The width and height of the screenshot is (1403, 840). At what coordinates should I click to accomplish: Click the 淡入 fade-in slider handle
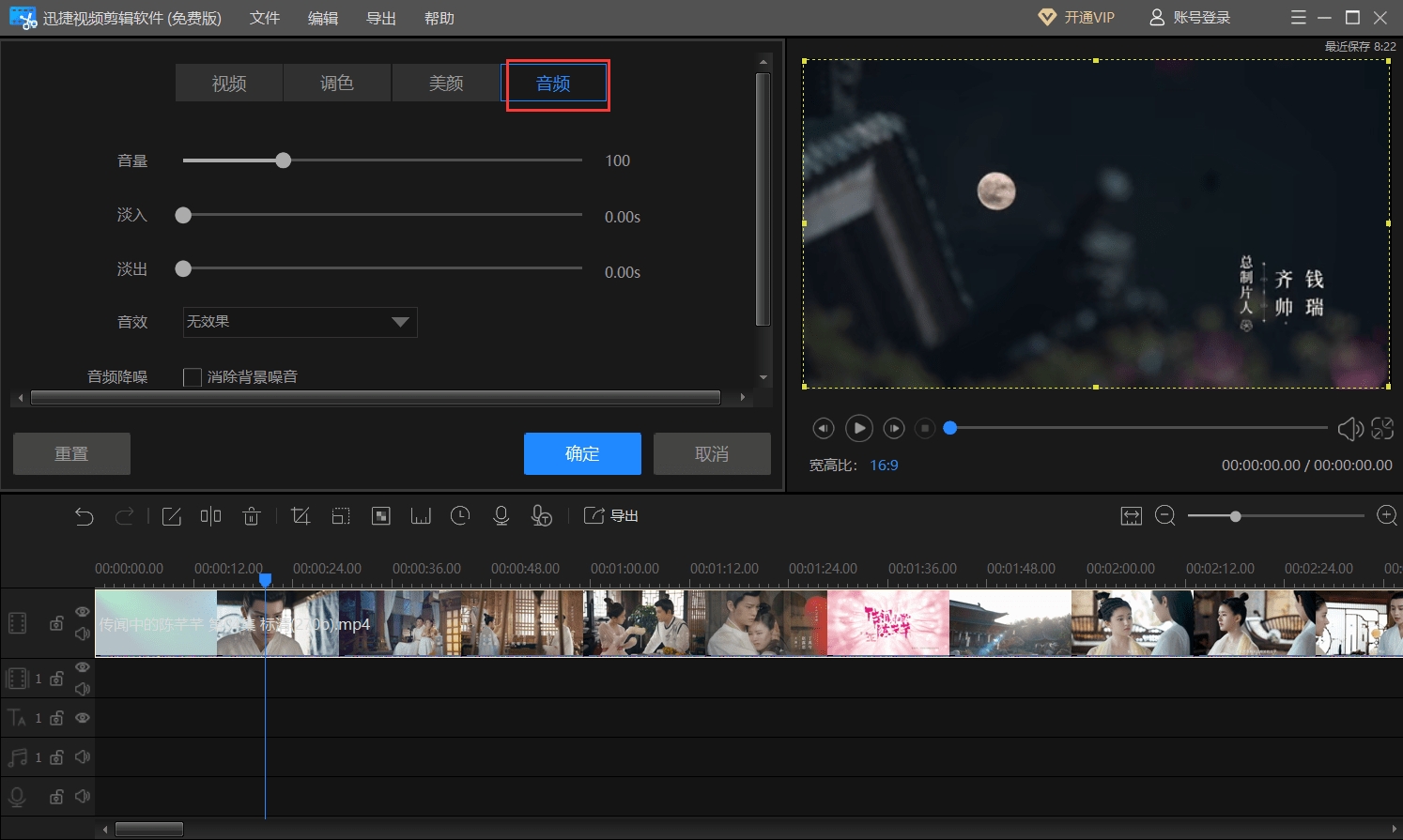[184, 215]
